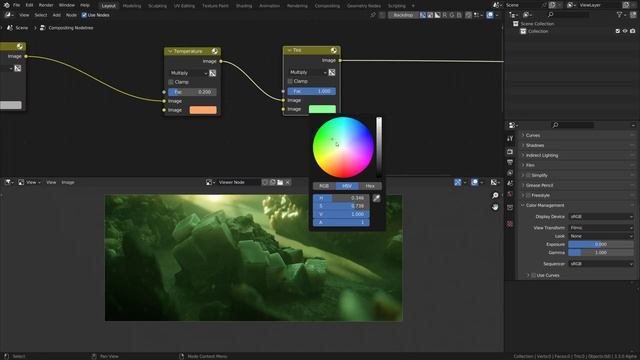Select the pan hand tool in image viewer
This screenshot has height=360, width=640.
(x=495, y=207)
